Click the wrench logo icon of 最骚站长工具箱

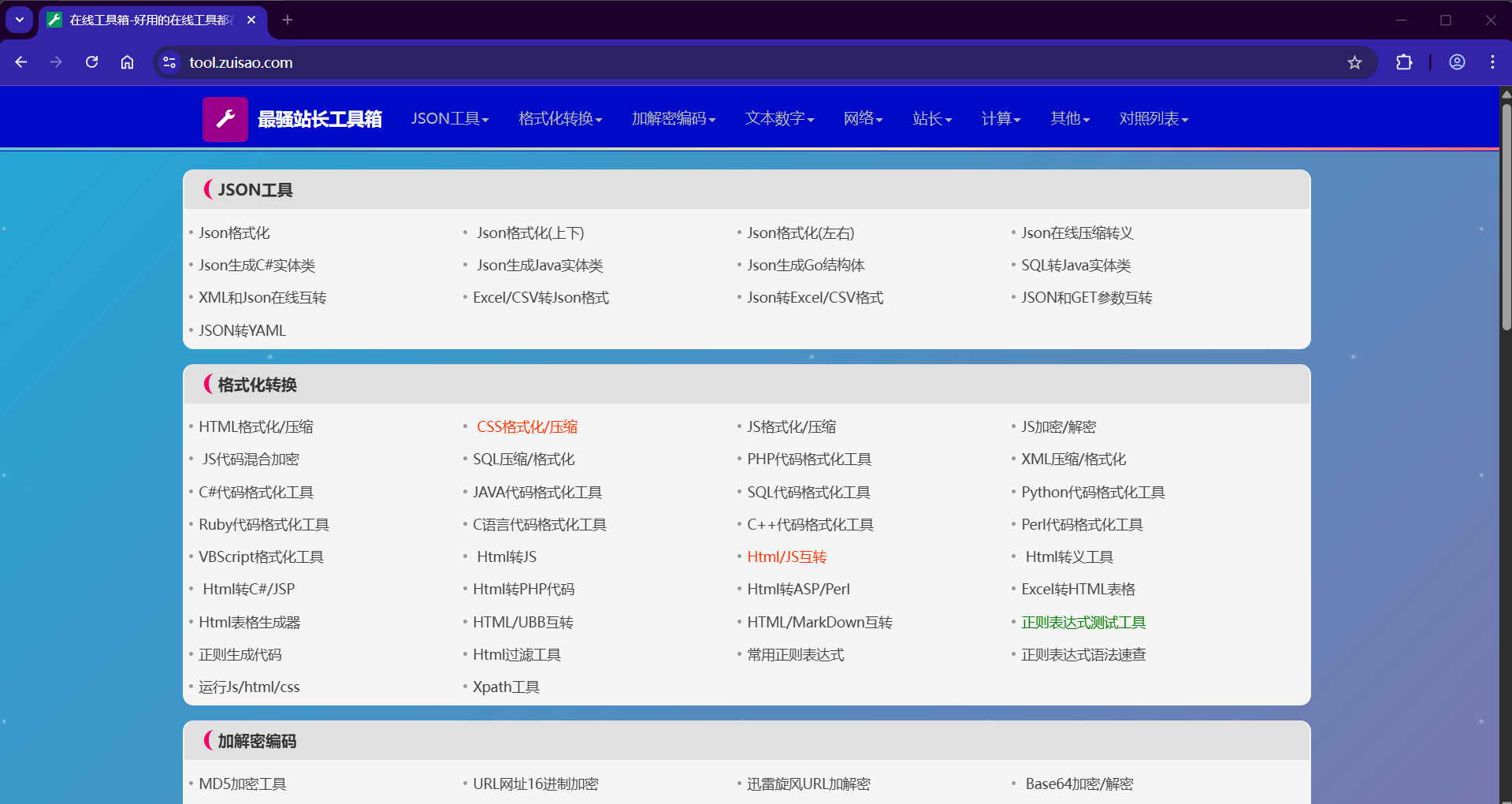tap(225, 119)
